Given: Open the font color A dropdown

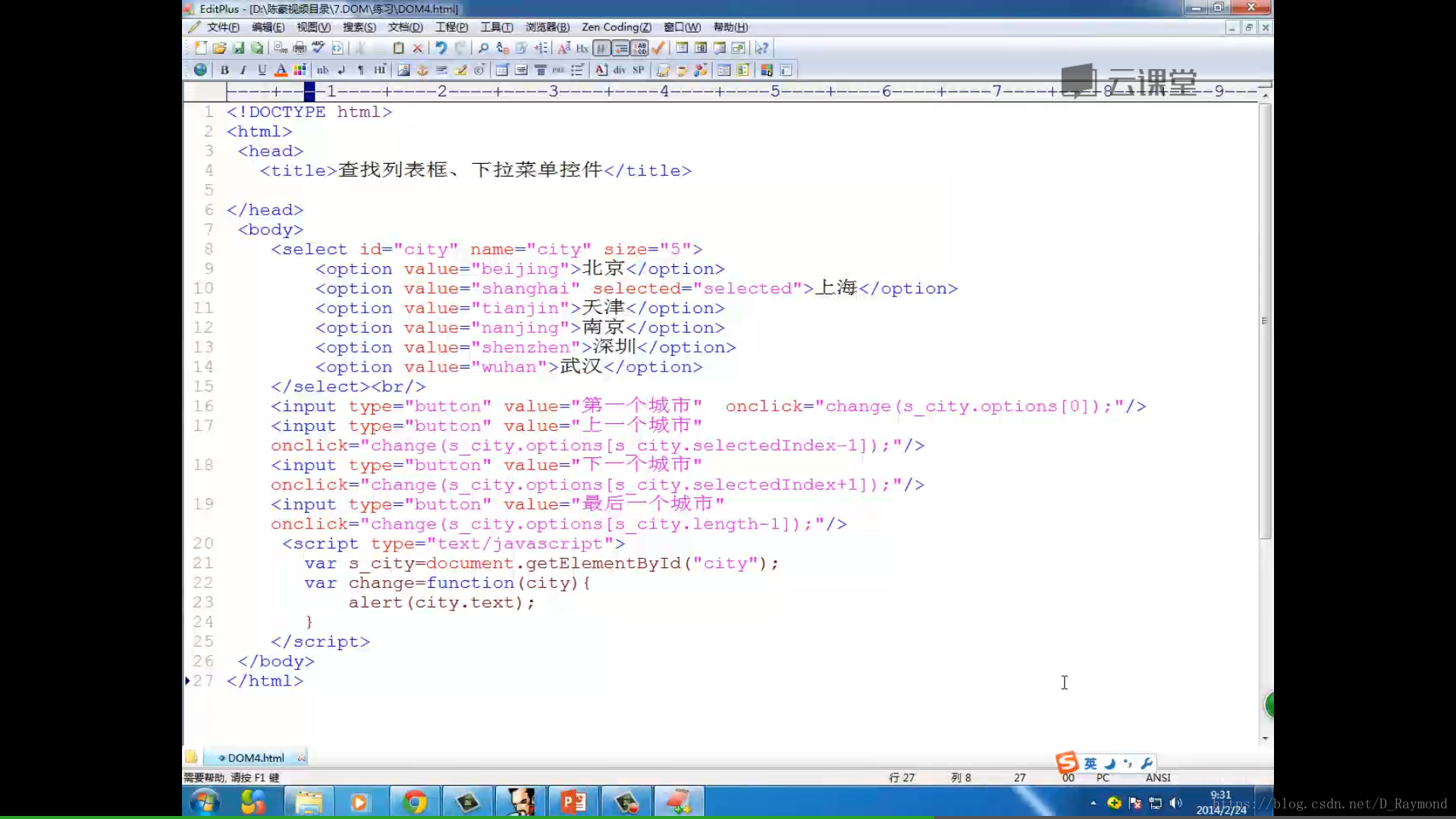Looking at the screenshot, I should tap(281, 70).
